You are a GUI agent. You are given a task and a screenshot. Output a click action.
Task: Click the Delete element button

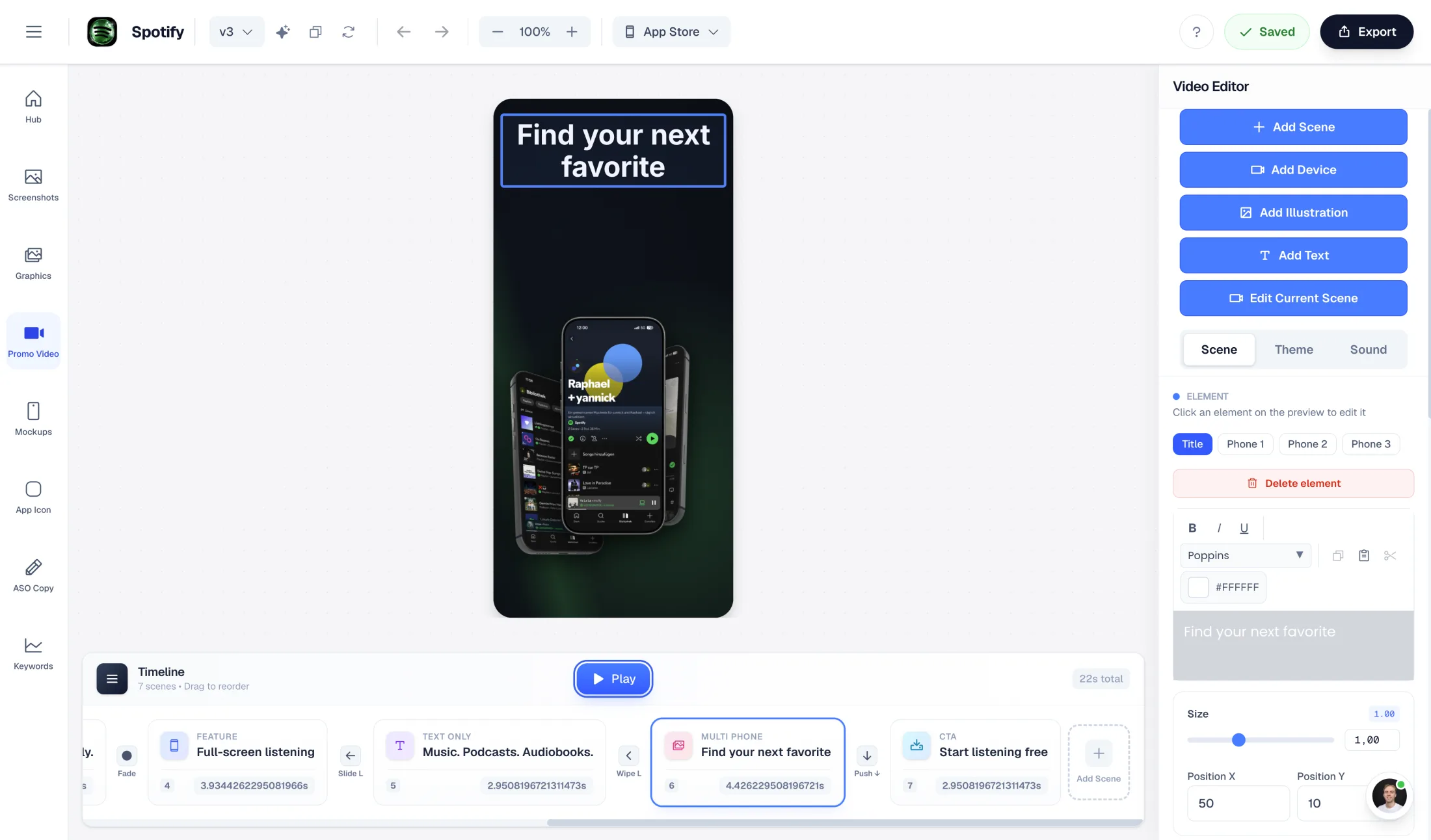pyautogui.click(x=1293, y=484)
